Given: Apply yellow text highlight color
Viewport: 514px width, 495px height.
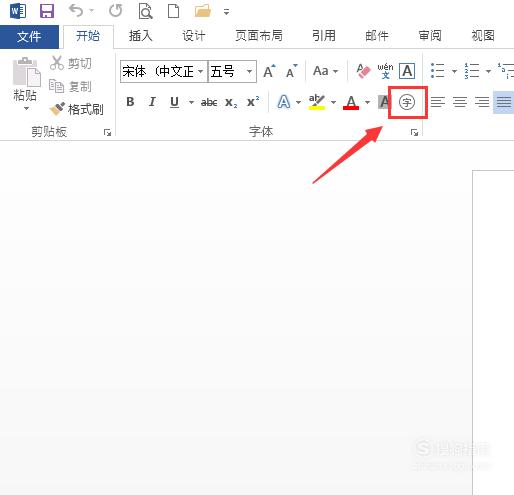Looking at the screenshot, I should pos(317,102).
